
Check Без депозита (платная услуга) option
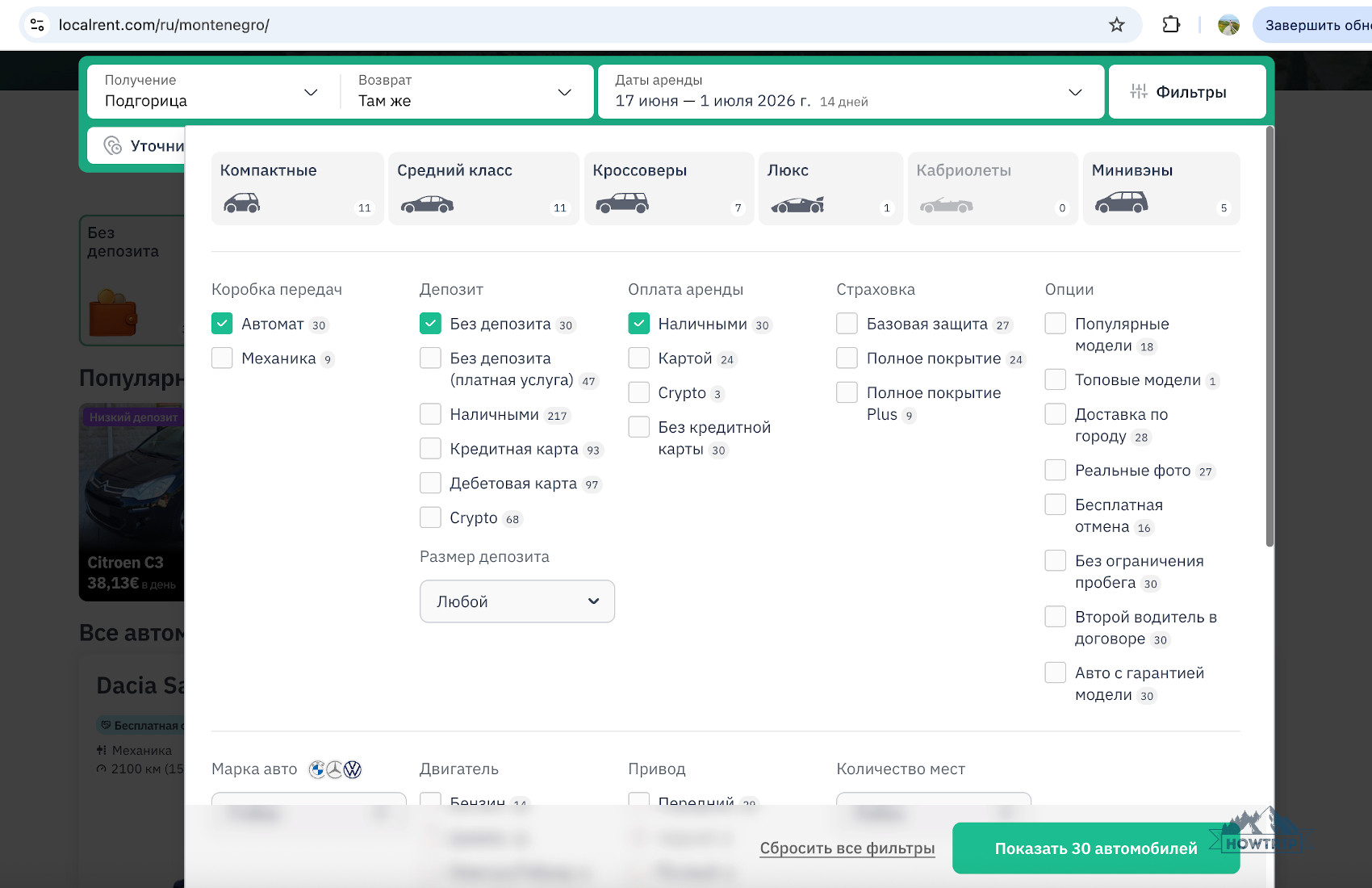430,358
